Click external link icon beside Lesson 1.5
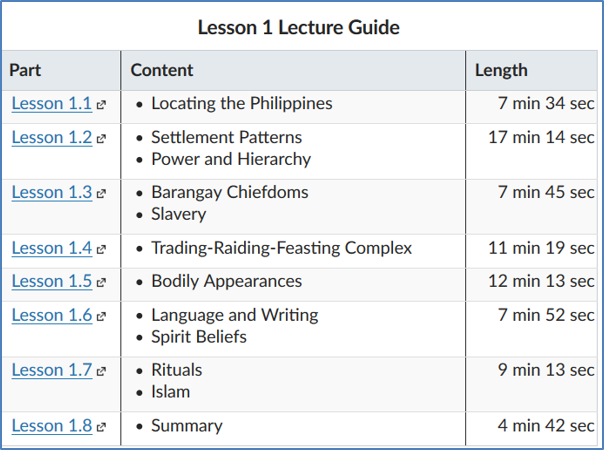The height and width of the screenshot is (450, 604). [102, 282]
